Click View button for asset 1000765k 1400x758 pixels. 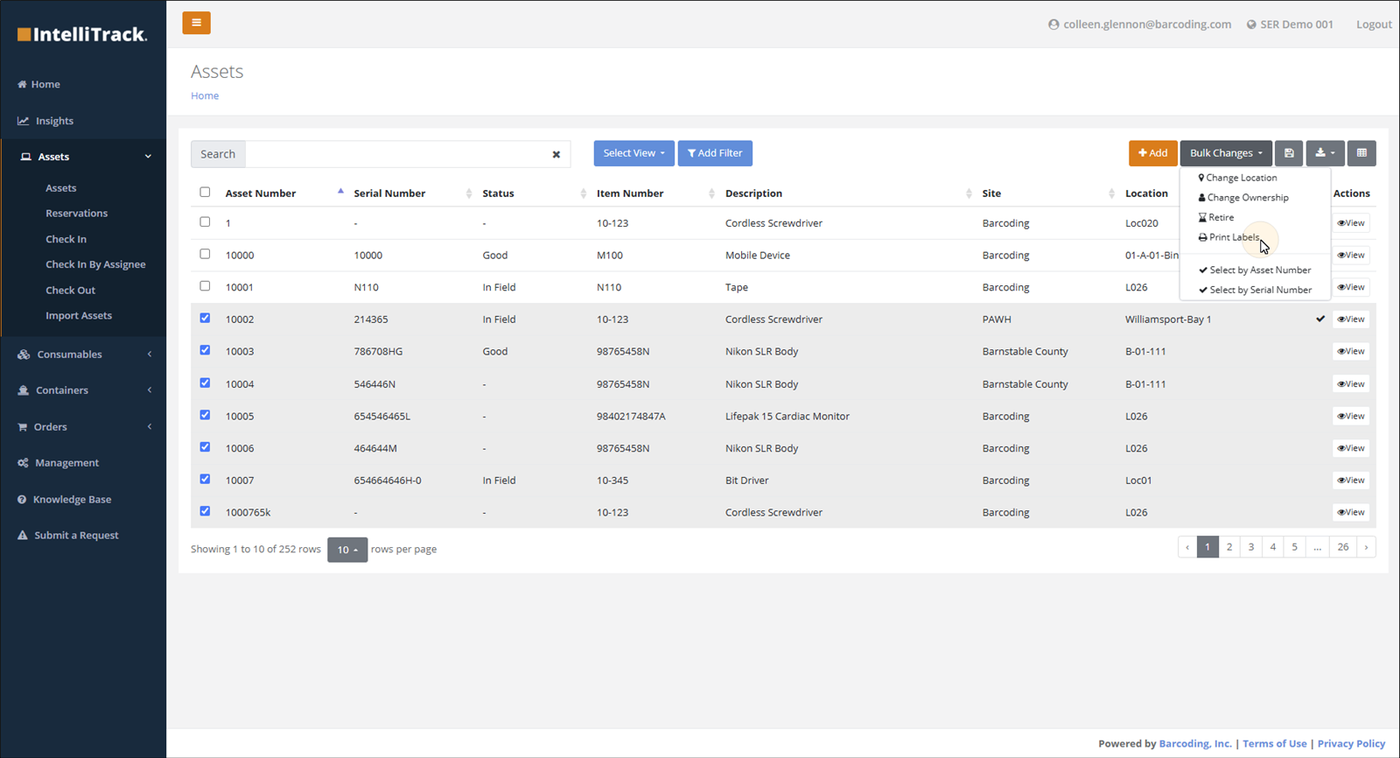[1351, 512]
